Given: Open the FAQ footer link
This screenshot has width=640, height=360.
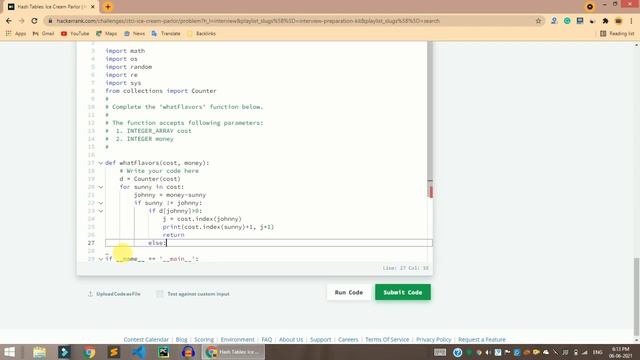Looking at the screenshot, I should [x=267, y=340].
